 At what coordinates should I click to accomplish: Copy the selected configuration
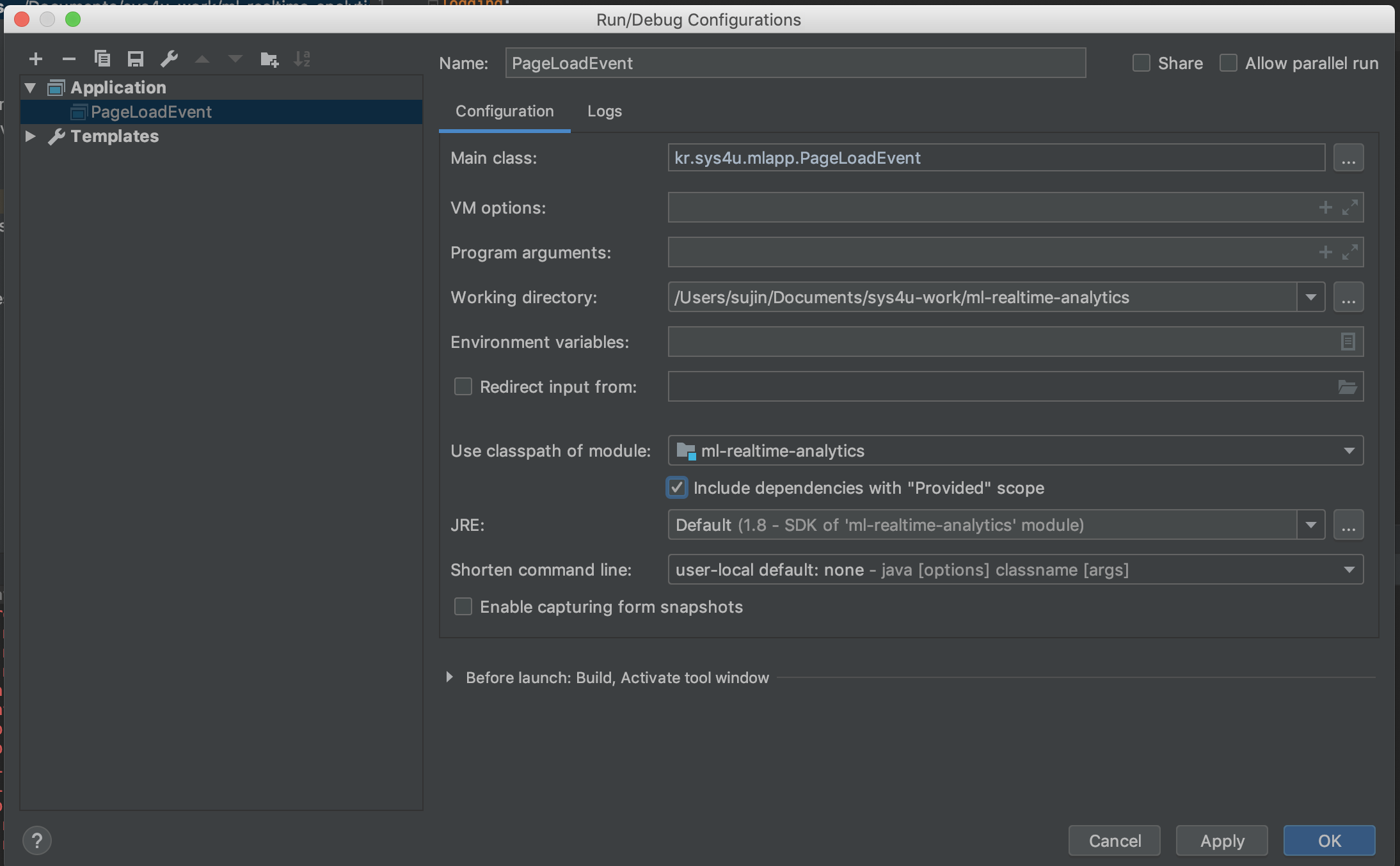102,59
